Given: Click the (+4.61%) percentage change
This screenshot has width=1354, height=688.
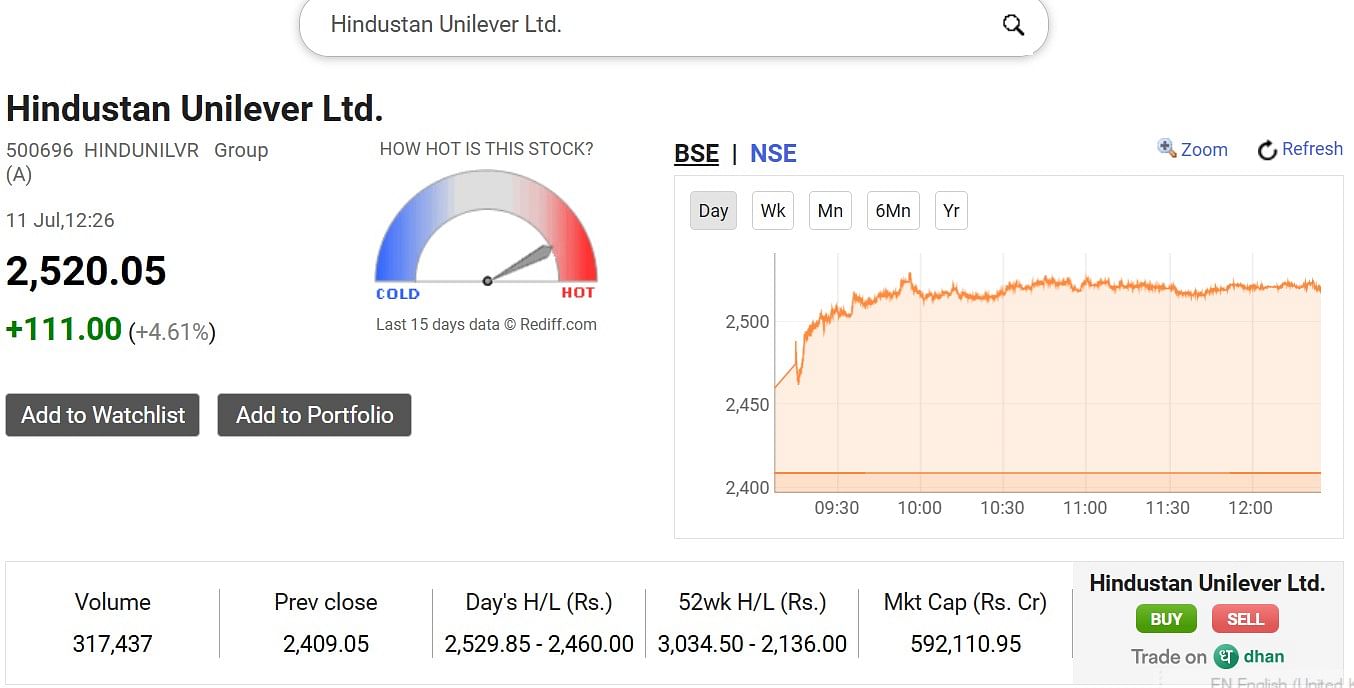Looking at the screenshot, I should tap(172, 332).
